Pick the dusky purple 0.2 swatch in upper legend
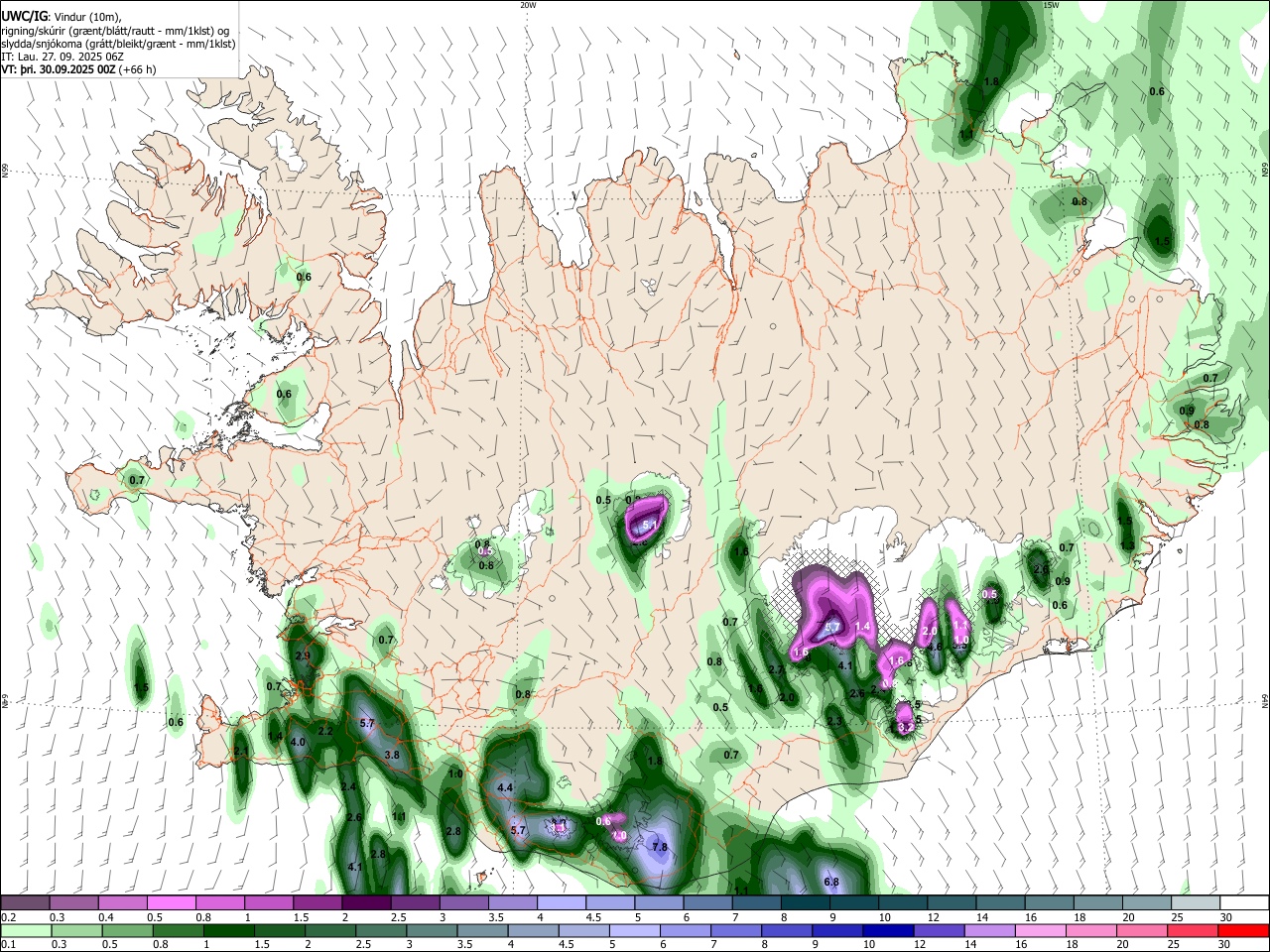This screenshot has height=952, width=1270. point(25,902)
